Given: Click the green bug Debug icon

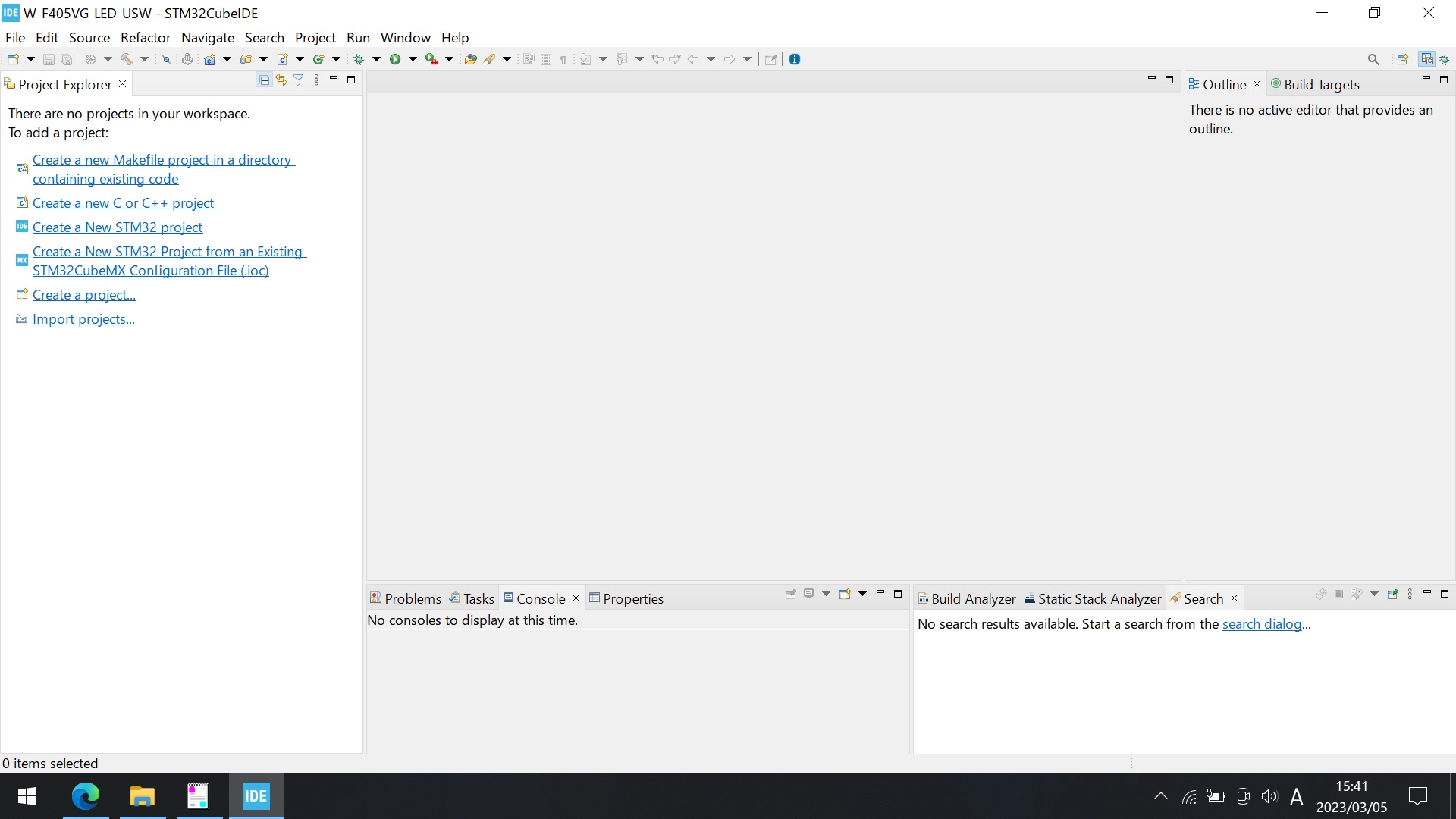Looking at the screenshot, I should pos(359,59).
